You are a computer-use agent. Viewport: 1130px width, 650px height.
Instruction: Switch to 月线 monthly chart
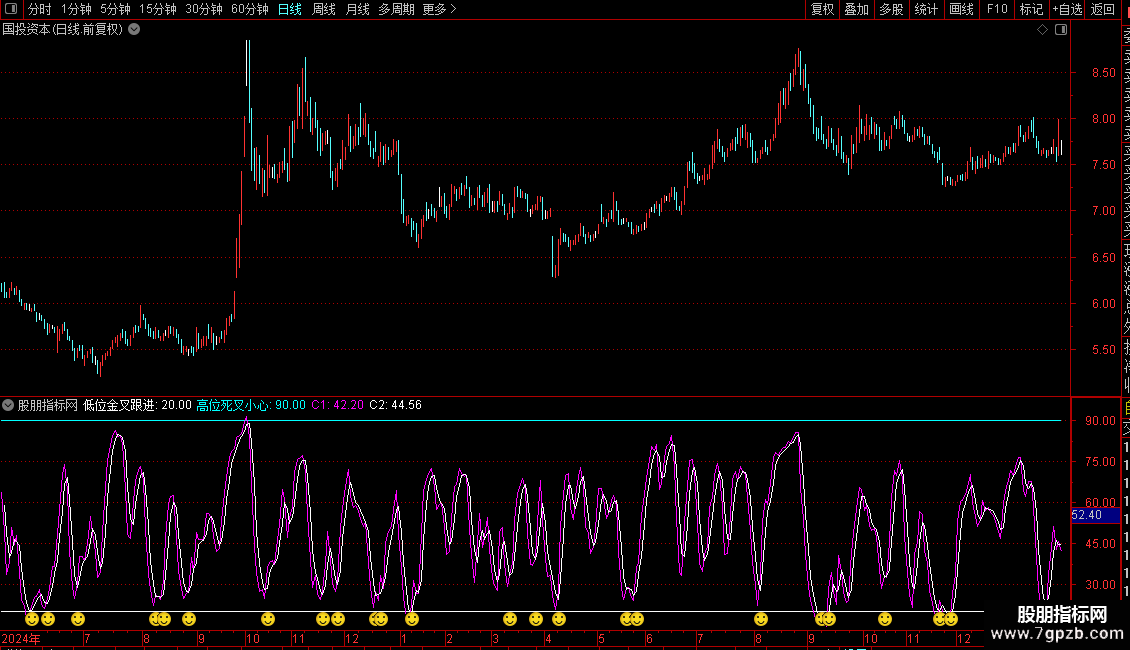click(357, 9)
